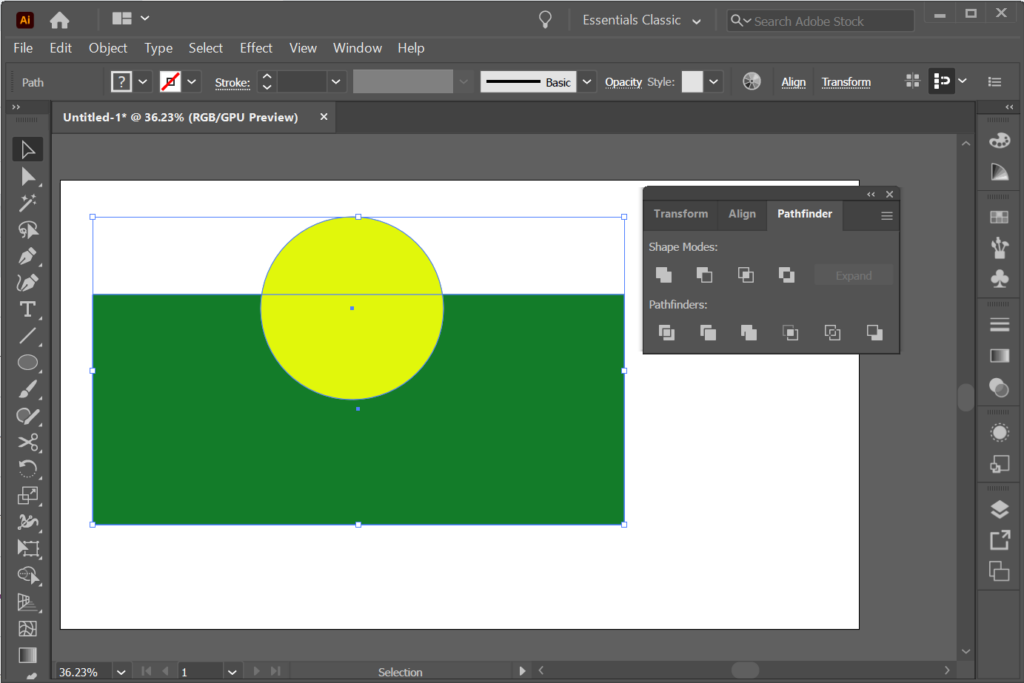
Task: Open the Effect menu
Action: pyautogui.click(x=256, y=47)
